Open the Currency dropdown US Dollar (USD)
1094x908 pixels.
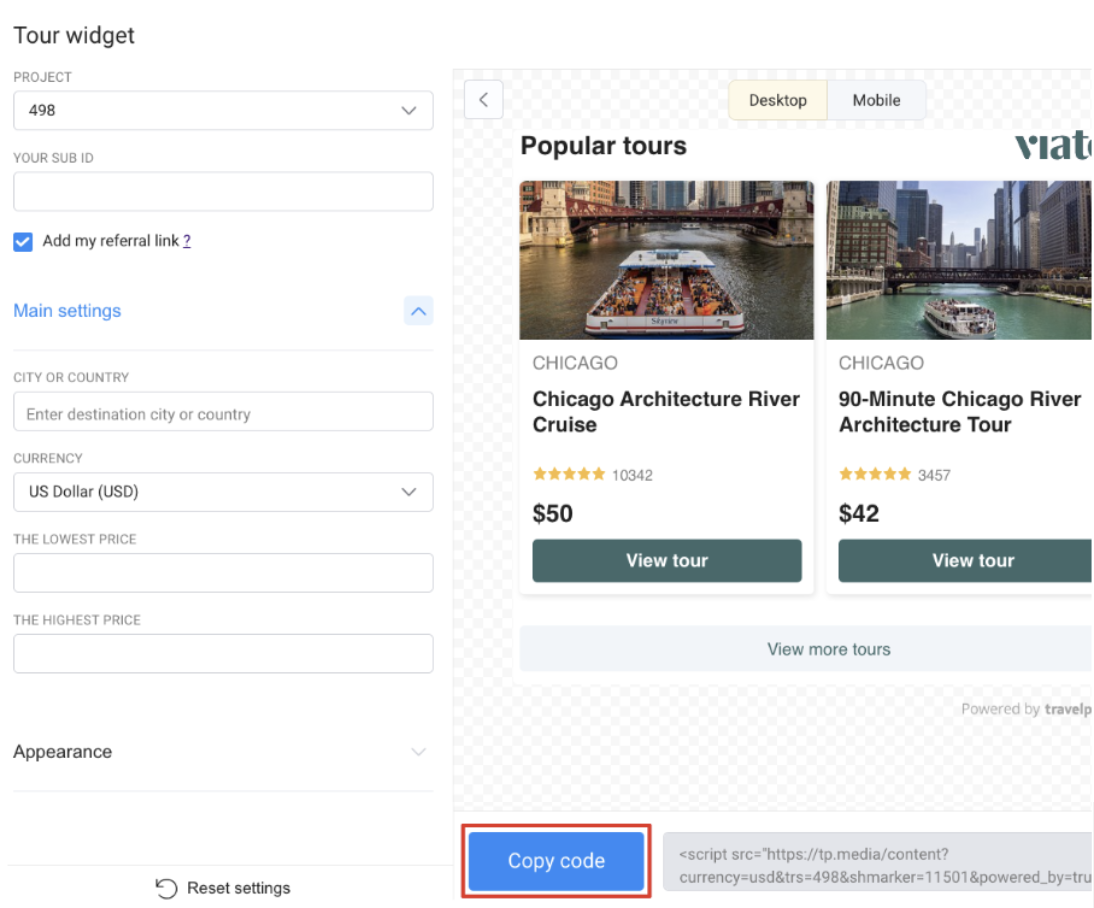223,492
